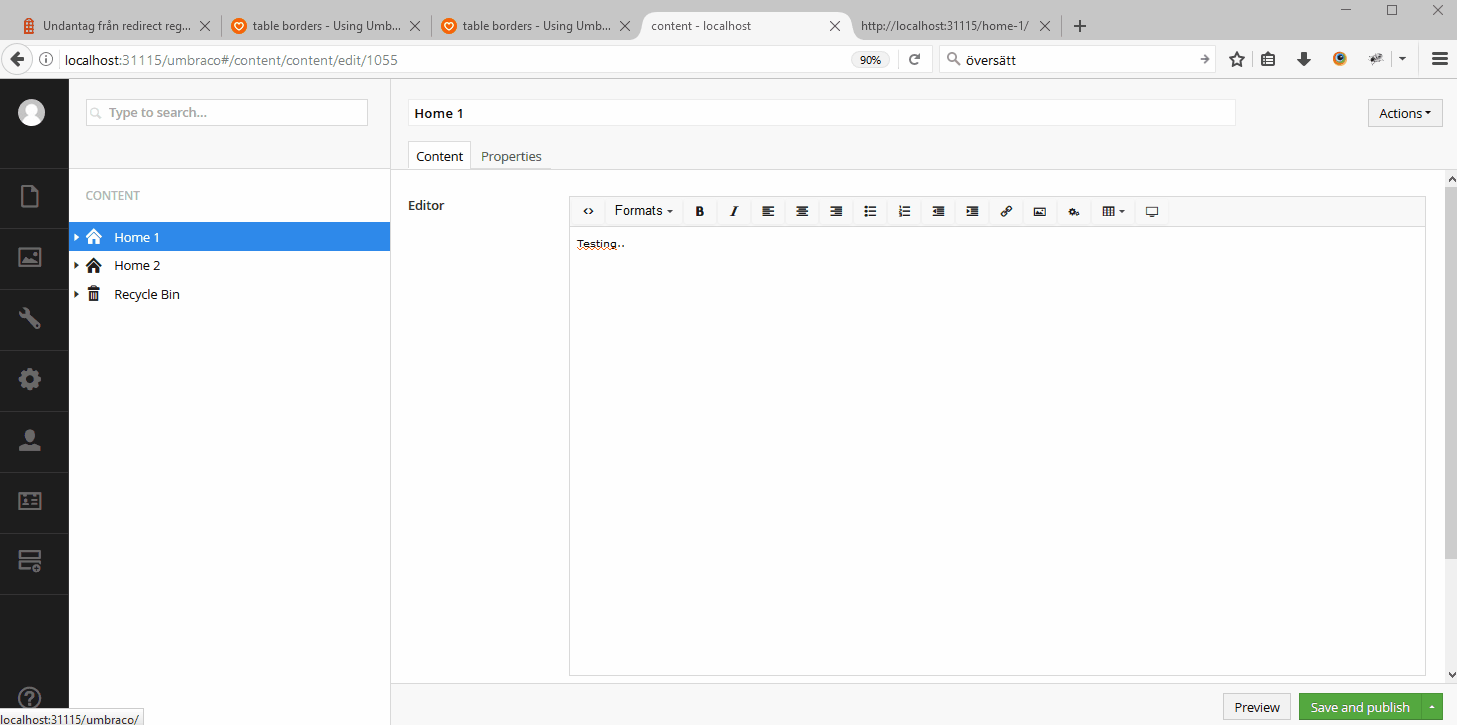Switch to the Properties tab
1457x725 pixels.
(511, 157)
